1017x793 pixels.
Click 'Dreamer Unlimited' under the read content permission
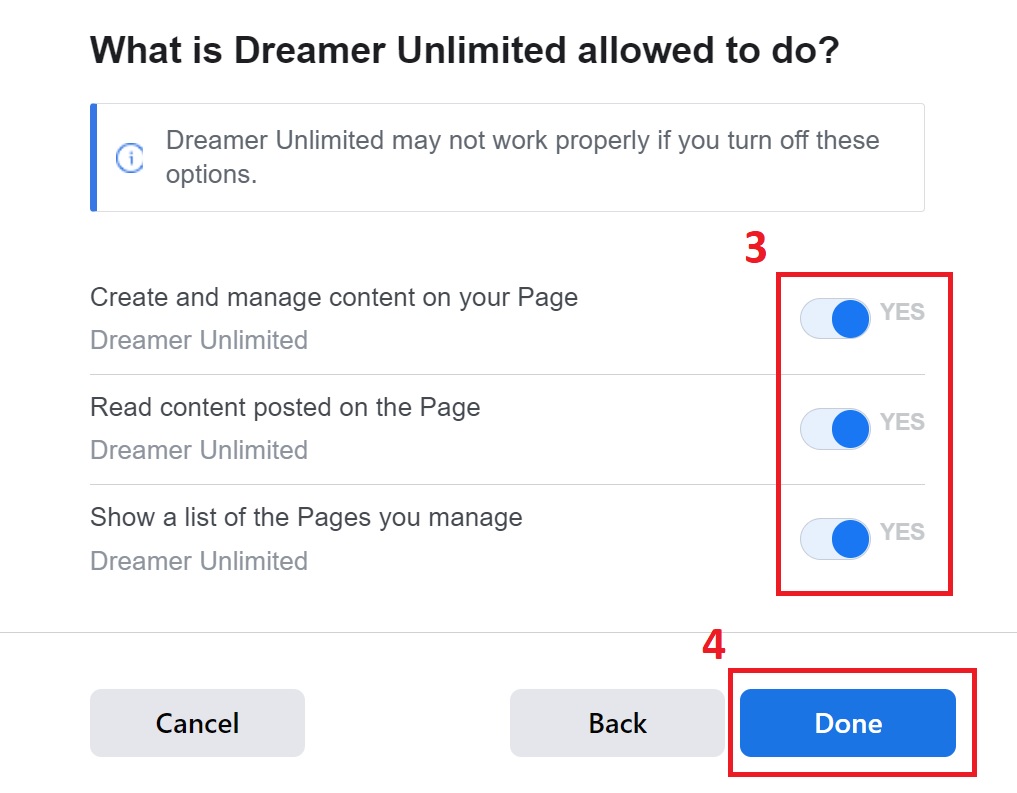click(199, 451)
